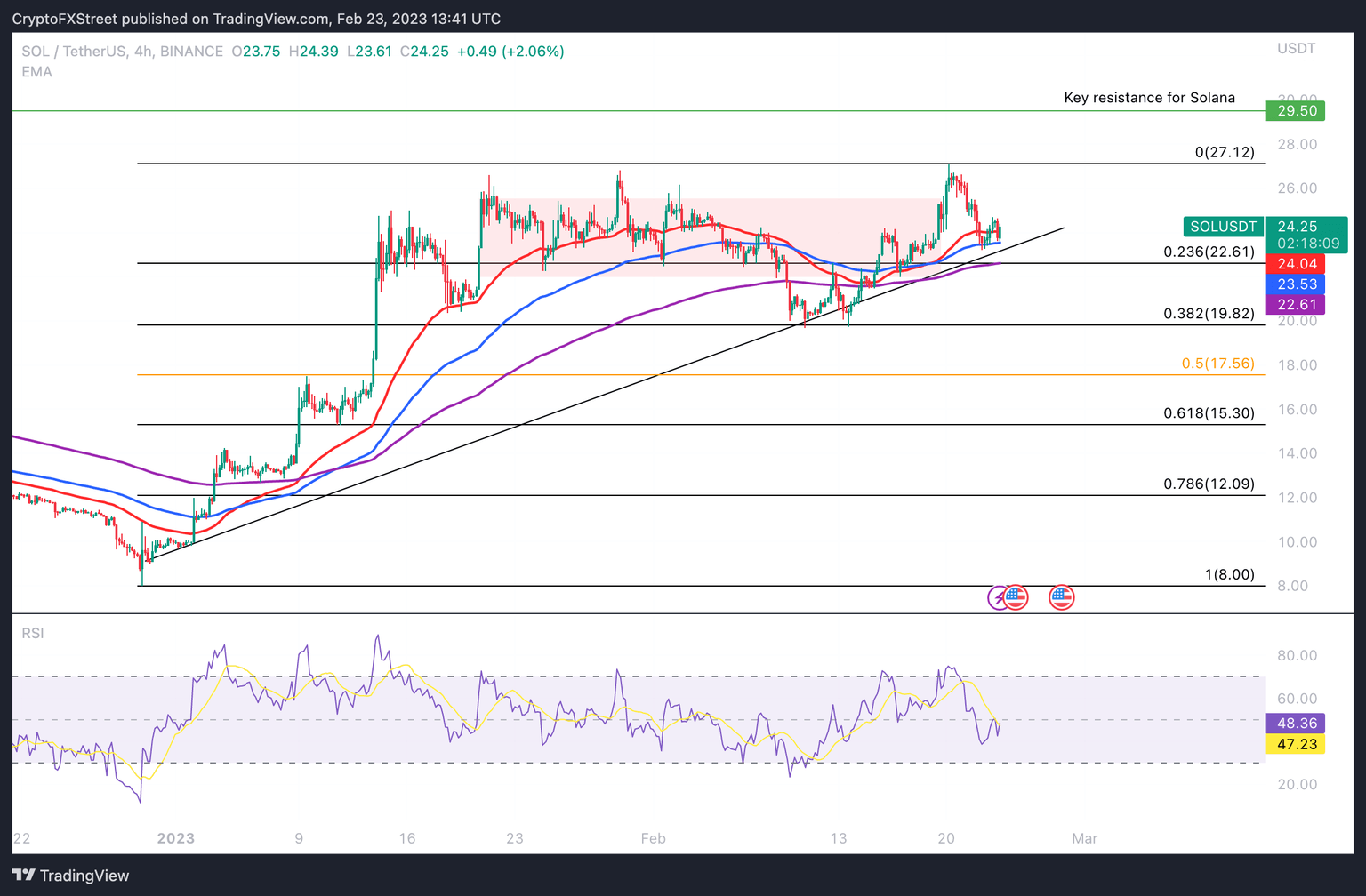Select the BINANCE exchange label

tap(190, 51)
